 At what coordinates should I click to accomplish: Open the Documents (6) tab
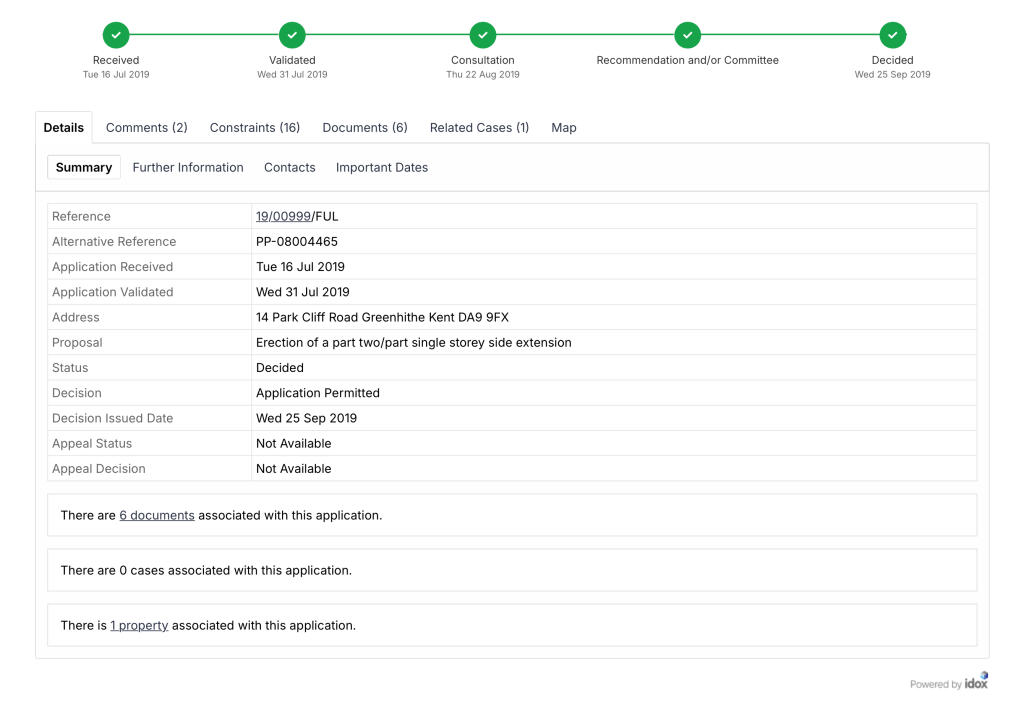coord(364,128)
